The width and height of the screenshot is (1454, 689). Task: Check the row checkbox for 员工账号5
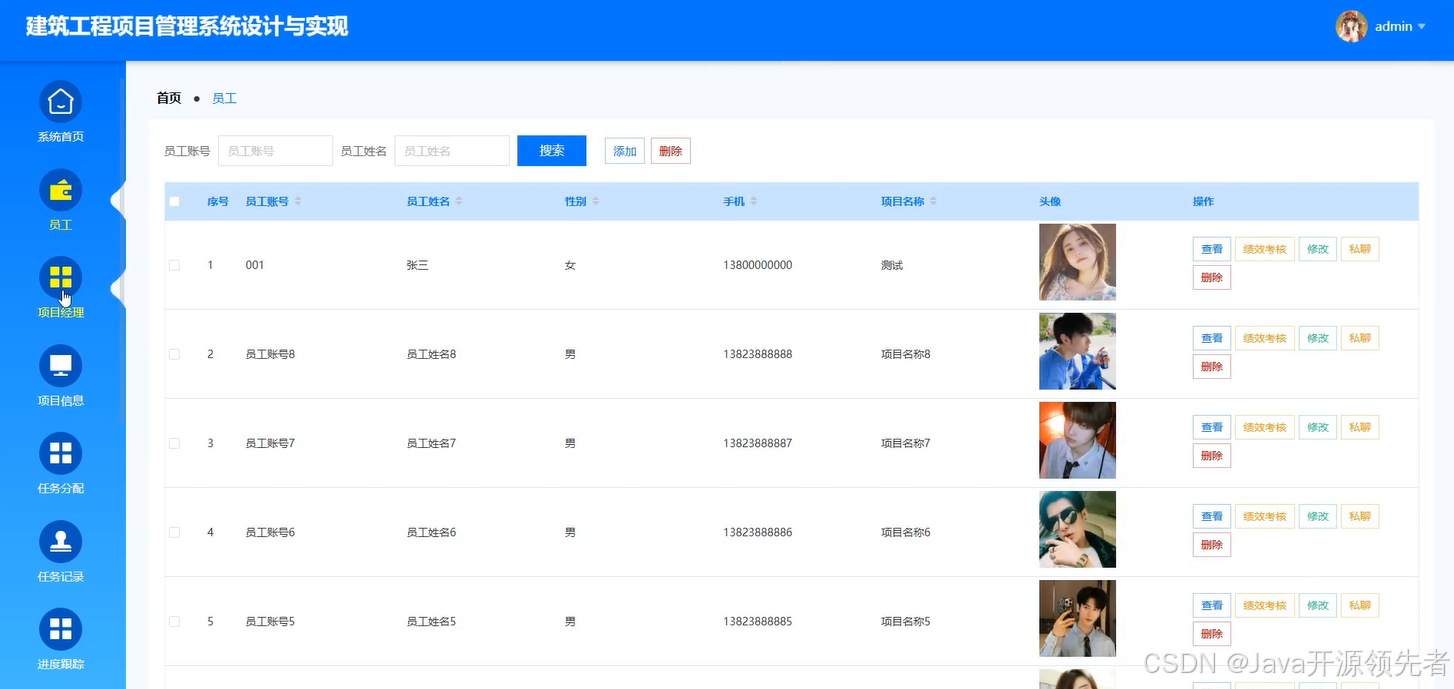pos(174,621)
